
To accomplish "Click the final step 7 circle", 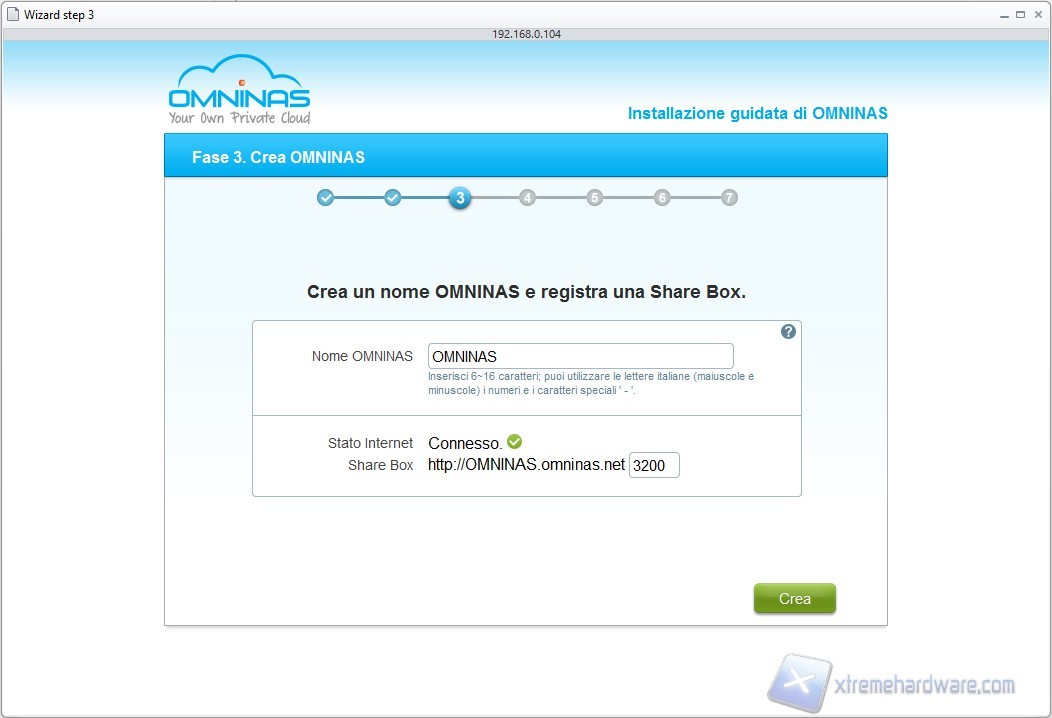I will [729, 198].
